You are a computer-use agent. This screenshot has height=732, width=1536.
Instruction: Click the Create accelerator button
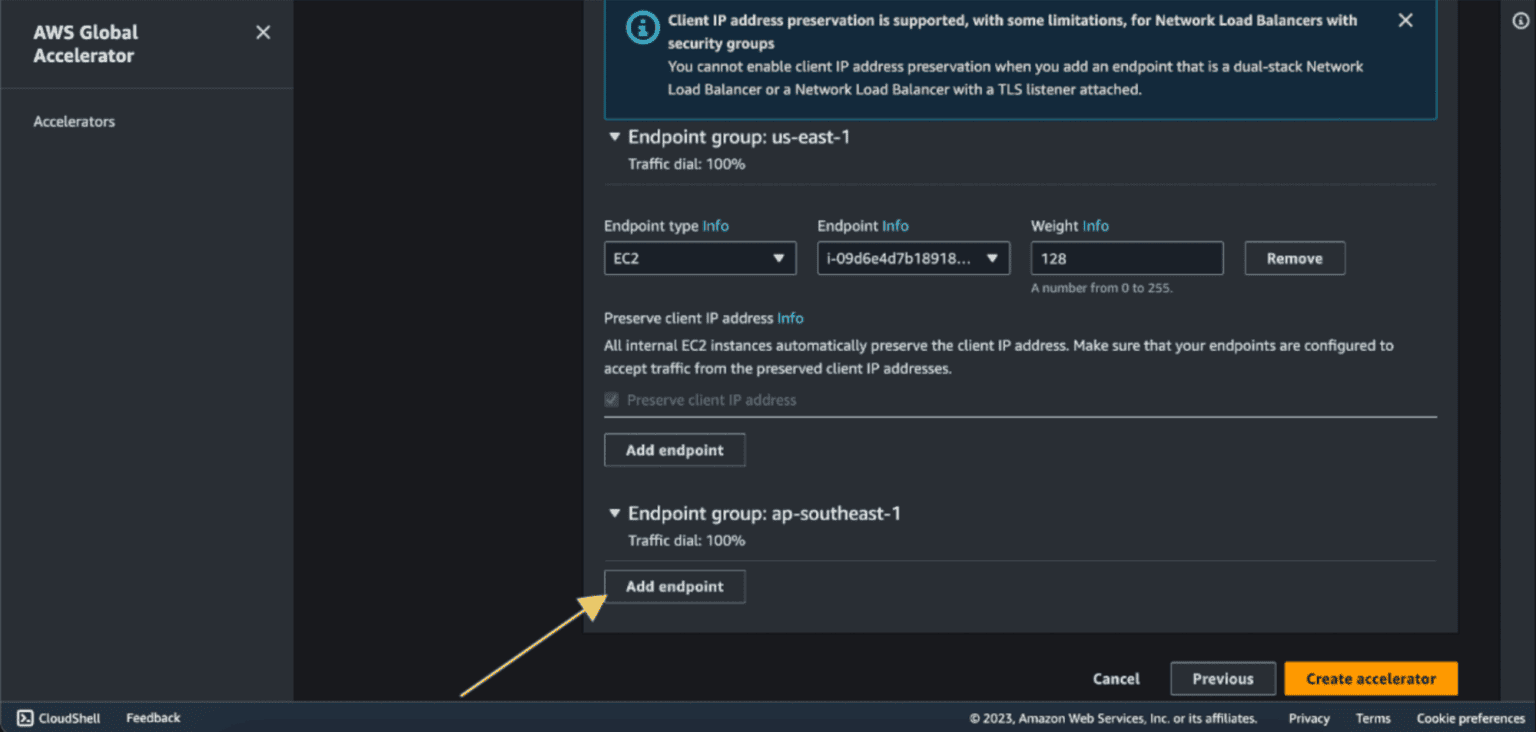pos(1371,678)
